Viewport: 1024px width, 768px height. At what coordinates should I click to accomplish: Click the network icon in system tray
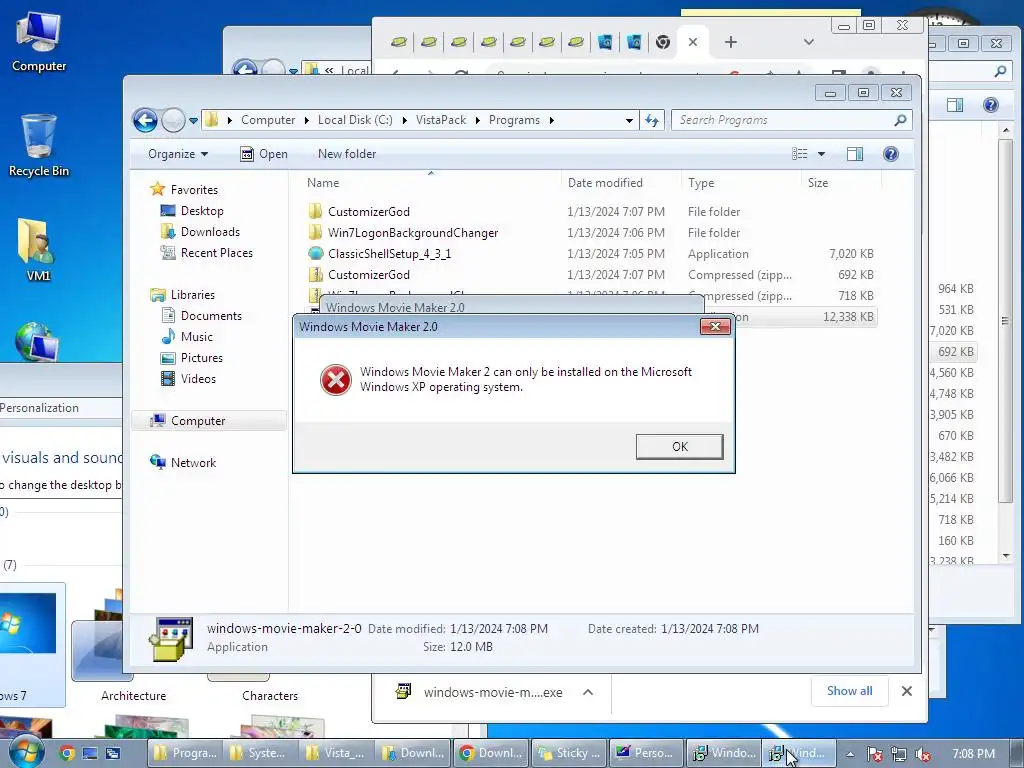(x=898, y=754)
